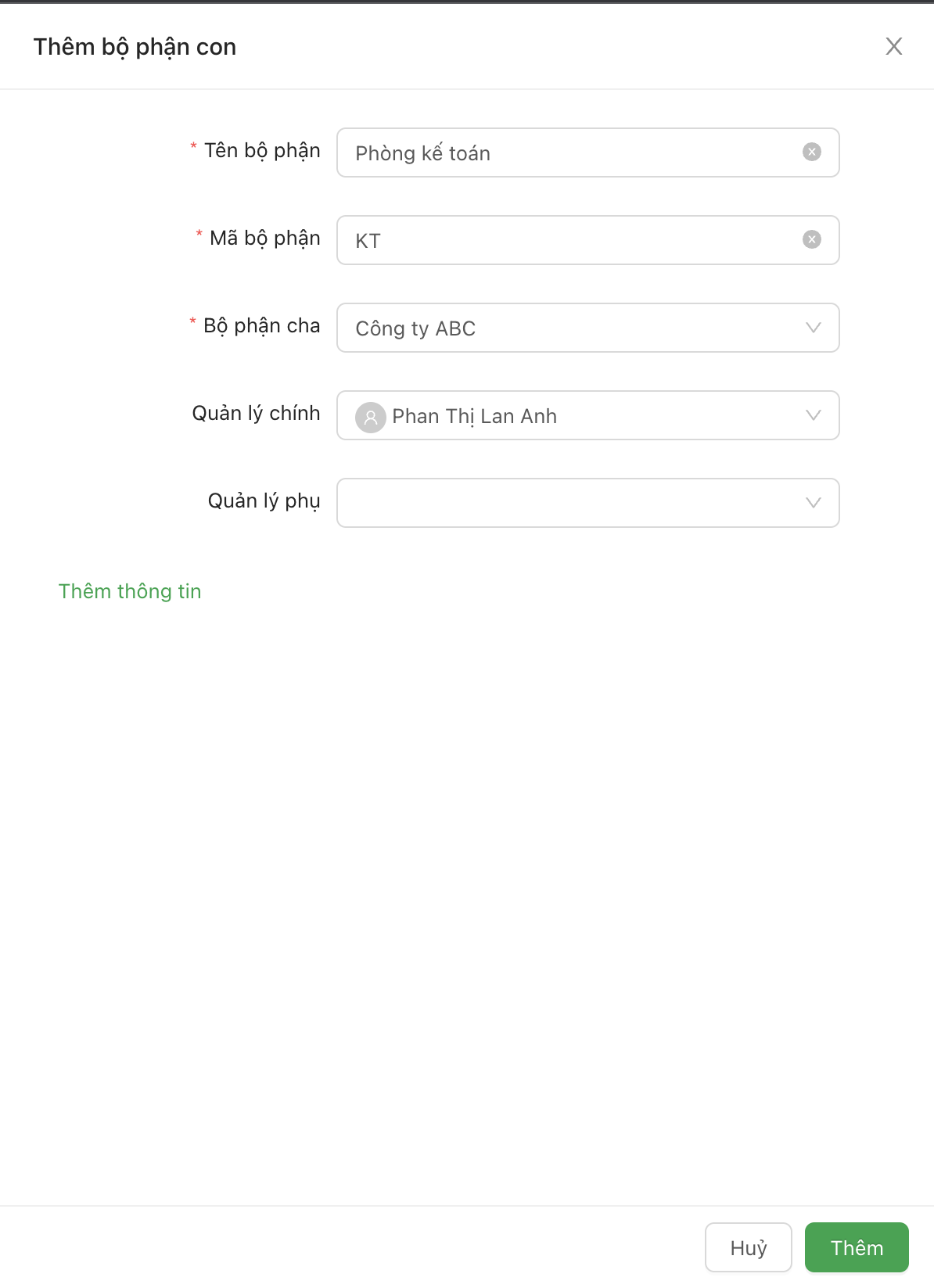
Task: Close the Thêm bộ phận con dialog
Action: pyautogui.click(x=893, y=46)
